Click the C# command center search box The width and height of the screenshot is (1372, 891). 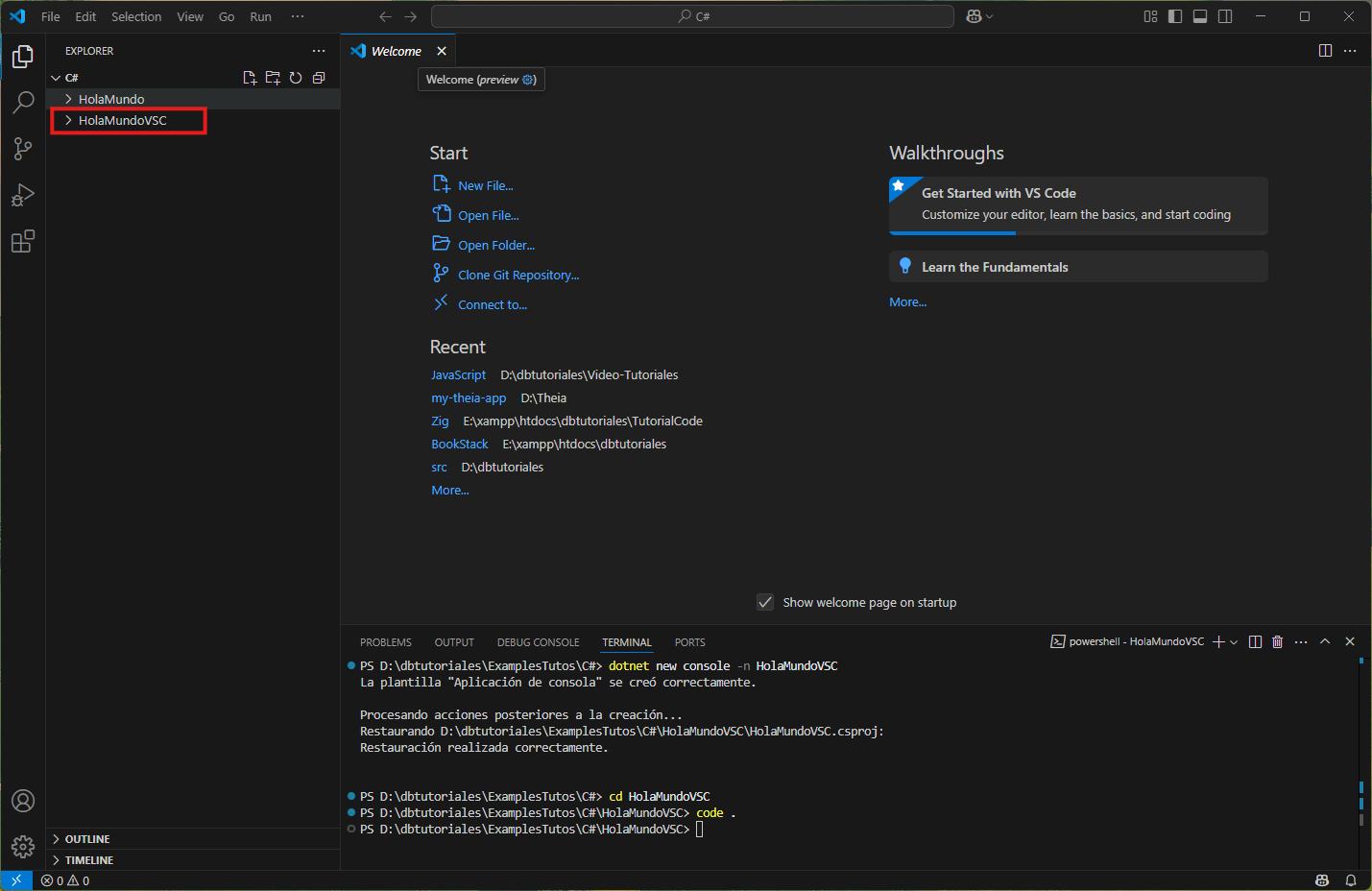692,16
